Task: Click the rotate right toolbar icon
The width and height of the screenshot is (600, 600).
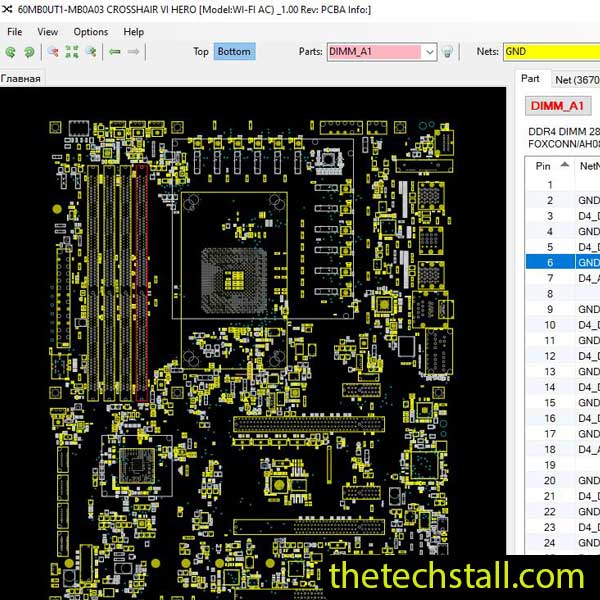Action: [29, 51]
